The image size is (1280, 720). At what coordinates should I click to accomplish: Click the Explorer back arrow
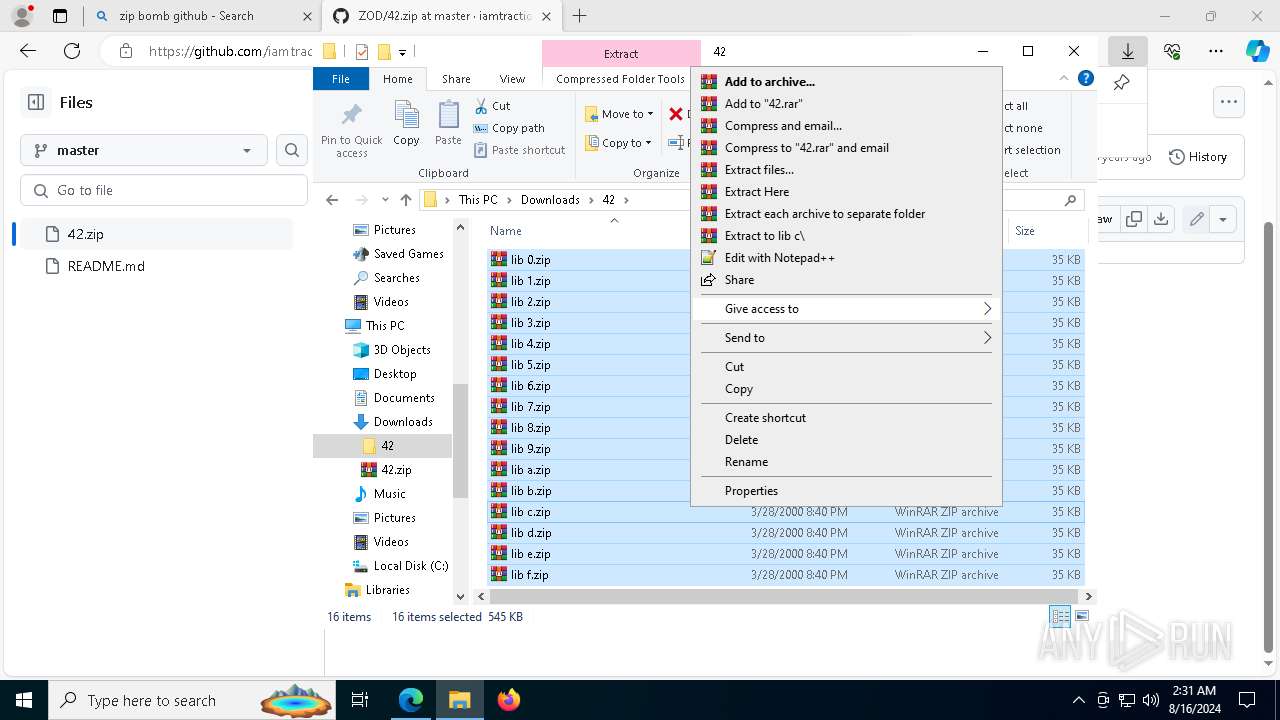[332, 200]
